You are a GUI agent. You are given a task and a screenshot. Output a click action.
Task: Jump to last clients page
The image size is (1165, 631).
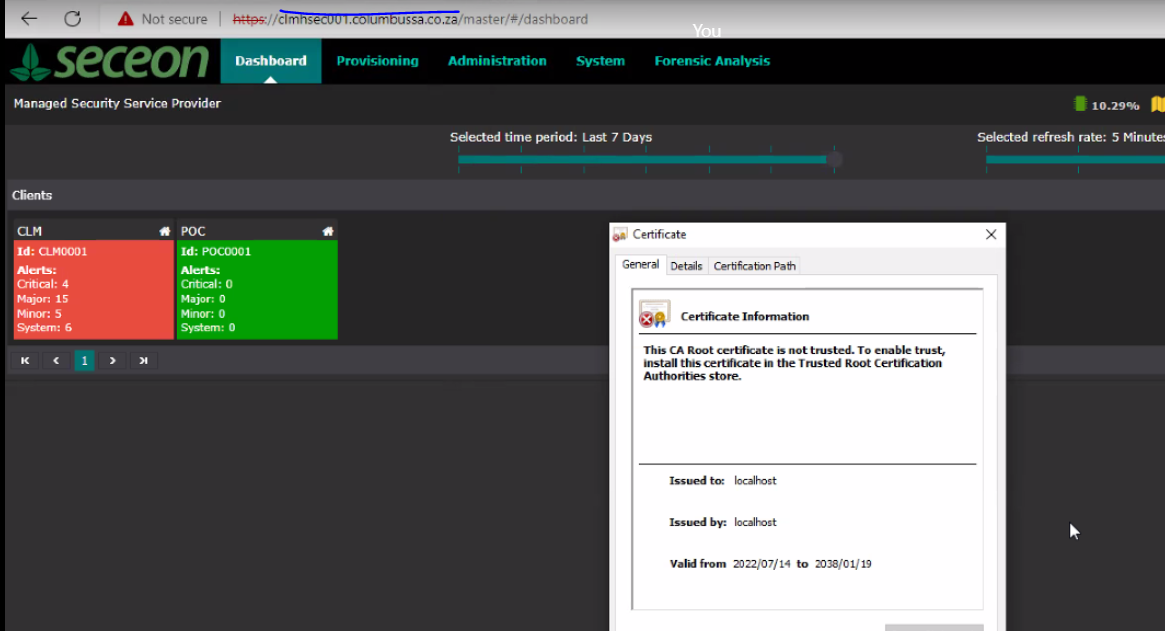[x=144, y=360]
